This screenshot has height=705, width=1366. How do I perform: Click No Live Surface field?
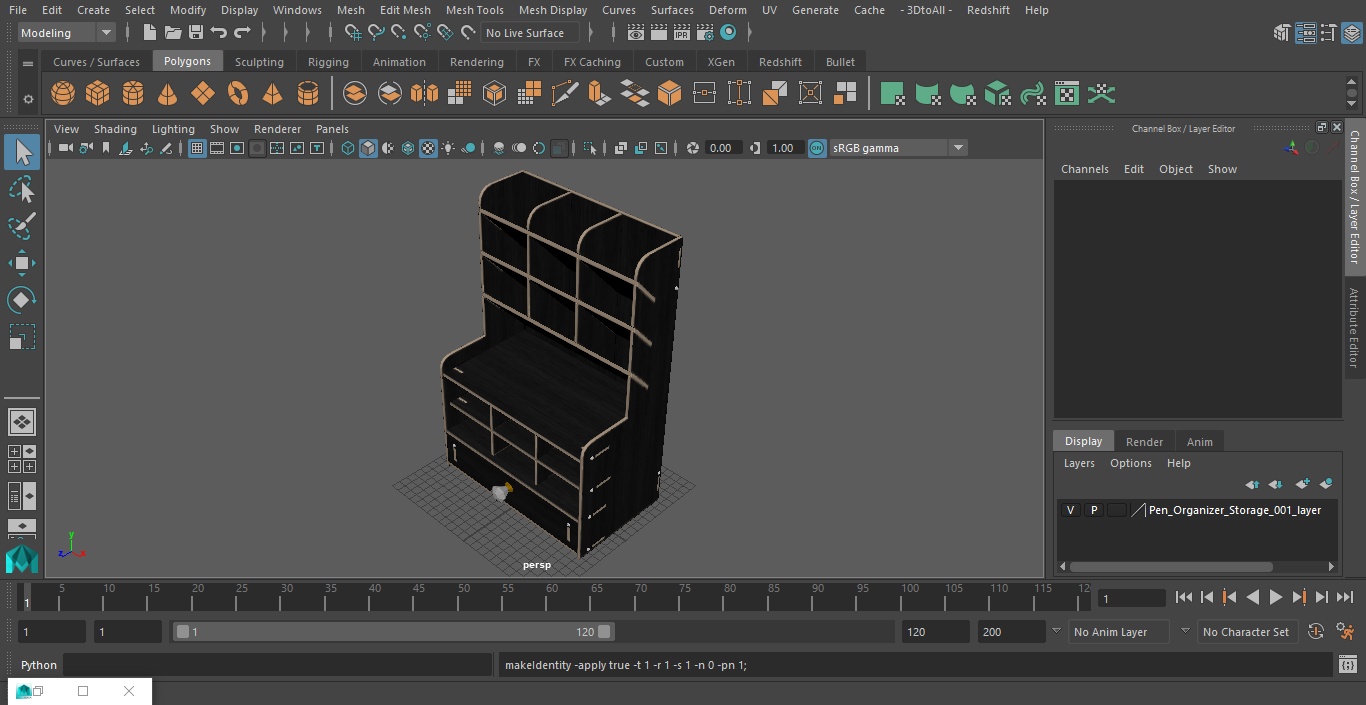pos(531,33)
